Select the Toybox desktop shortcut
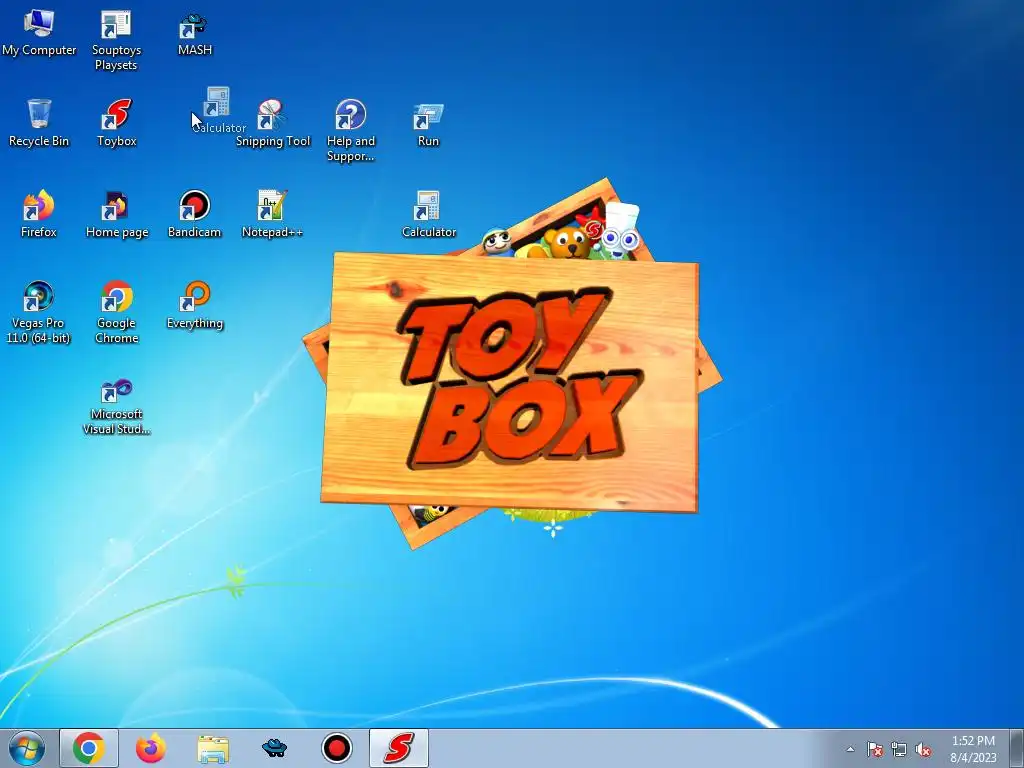The width and height of the screenshot is (1024, 768). coord(116,123)
